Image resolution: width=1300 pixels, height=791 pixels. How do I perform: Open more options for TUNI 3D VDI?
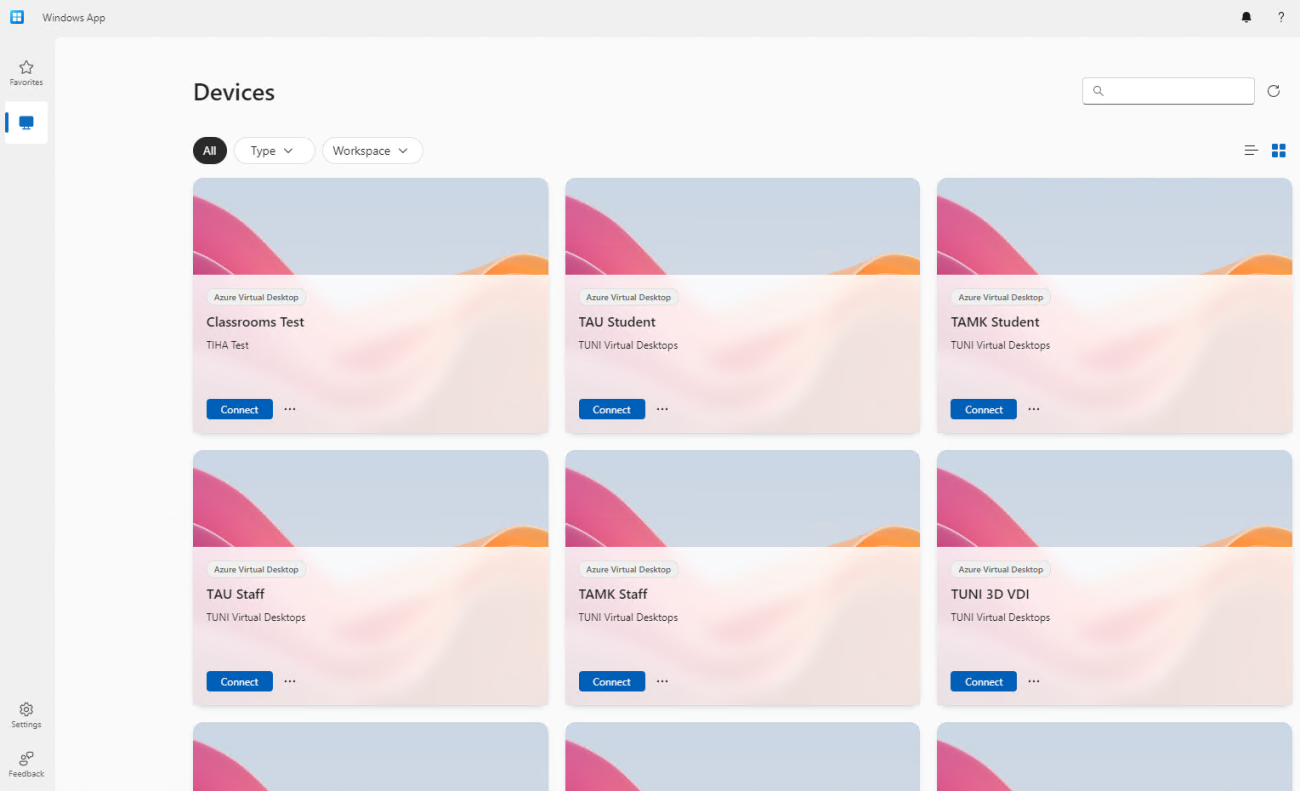[x=1034, y=681]
